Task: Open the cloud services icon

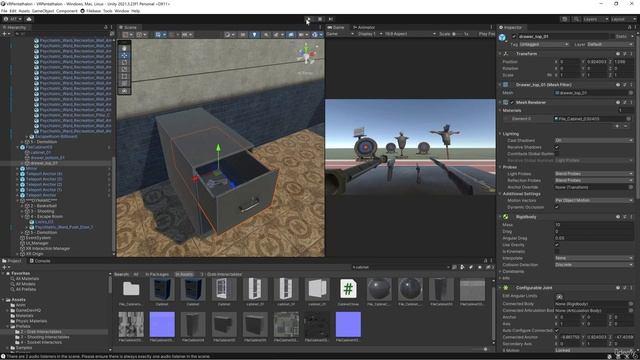Action: (x=29, y=19)
